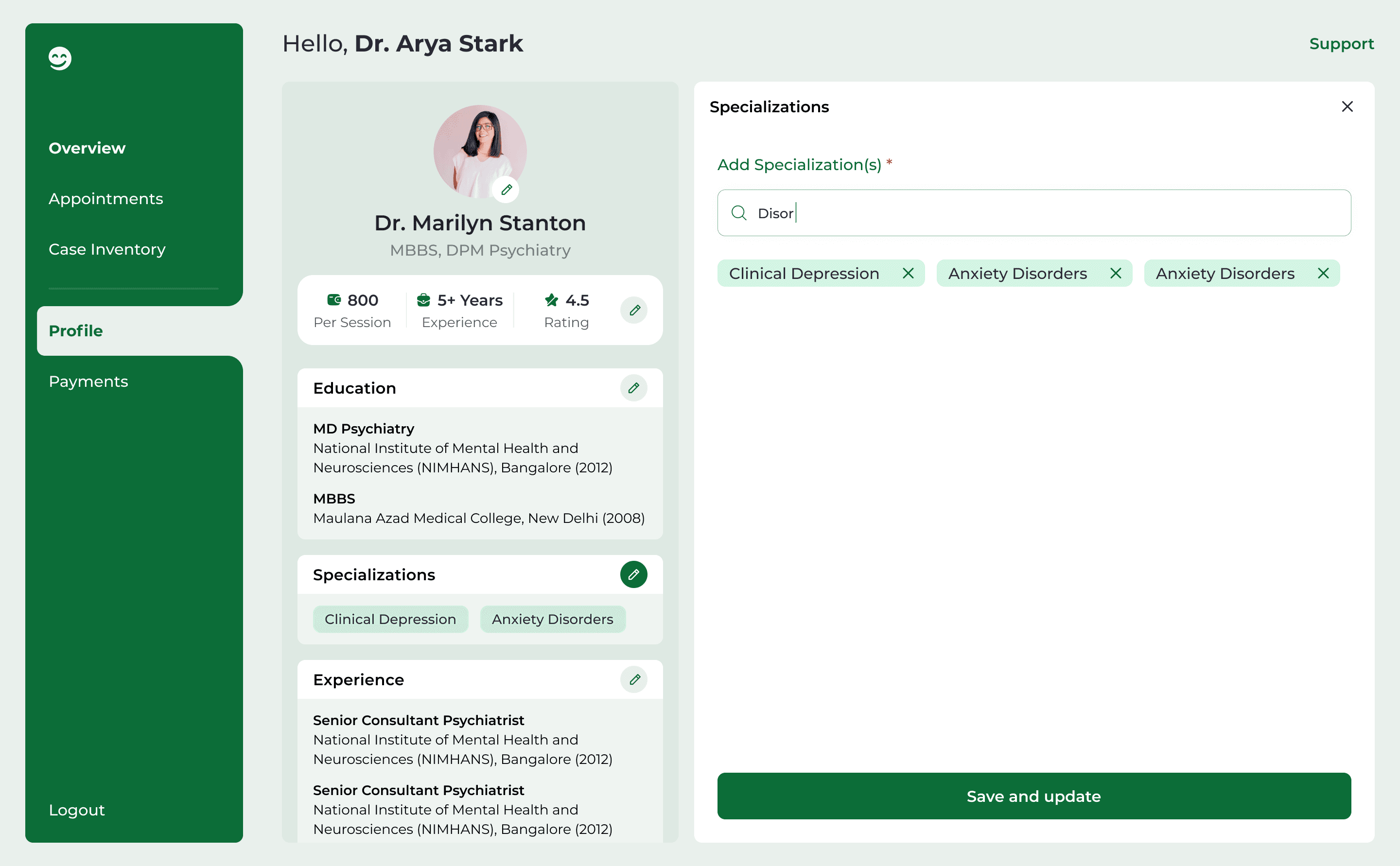Screen dimensions: 1400x866
Task: Remove the last Anxiety Disorders chip
Action: tap(1323, 274)
